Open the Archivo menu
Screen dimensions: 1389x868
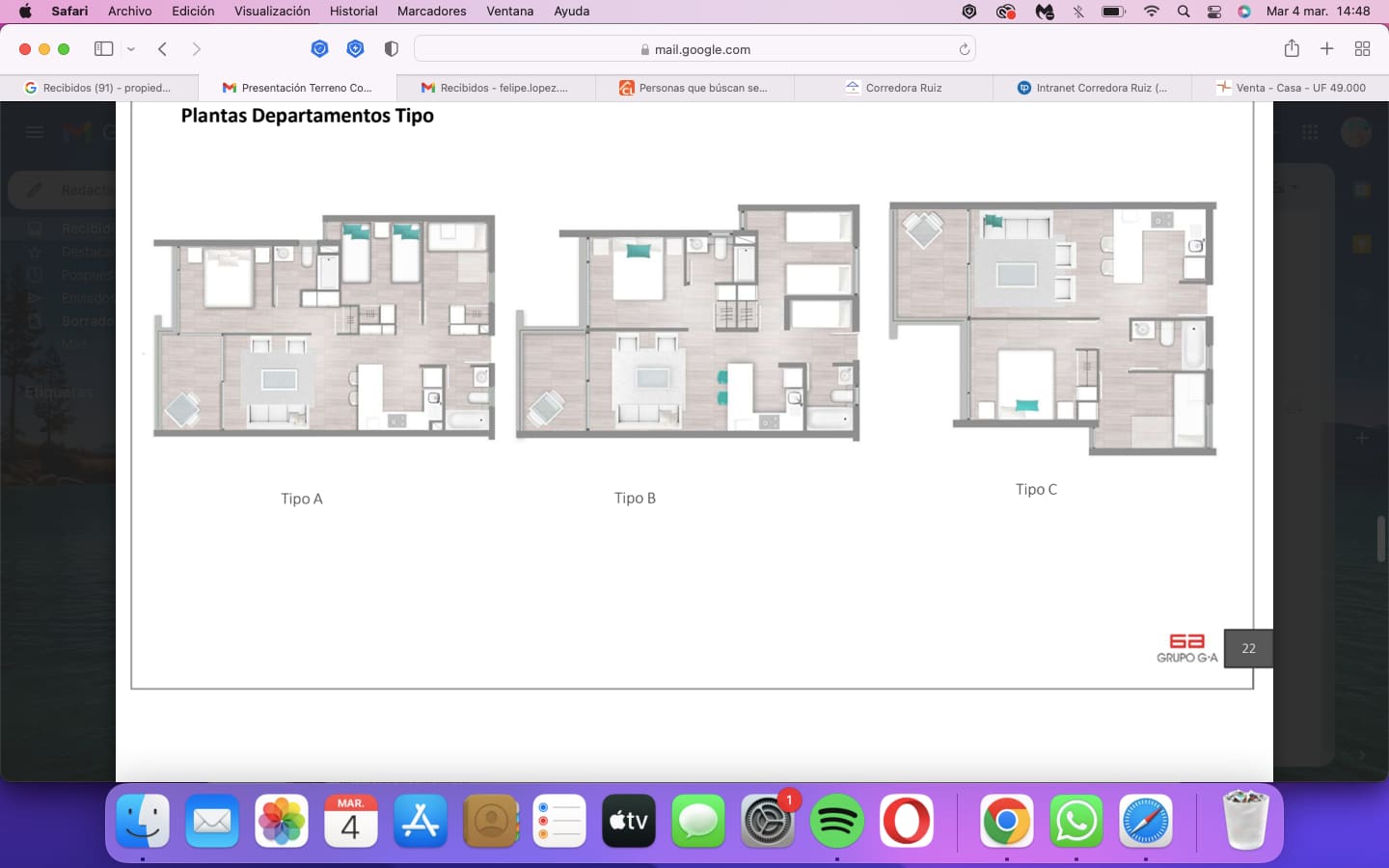click(x=130, y=12)
